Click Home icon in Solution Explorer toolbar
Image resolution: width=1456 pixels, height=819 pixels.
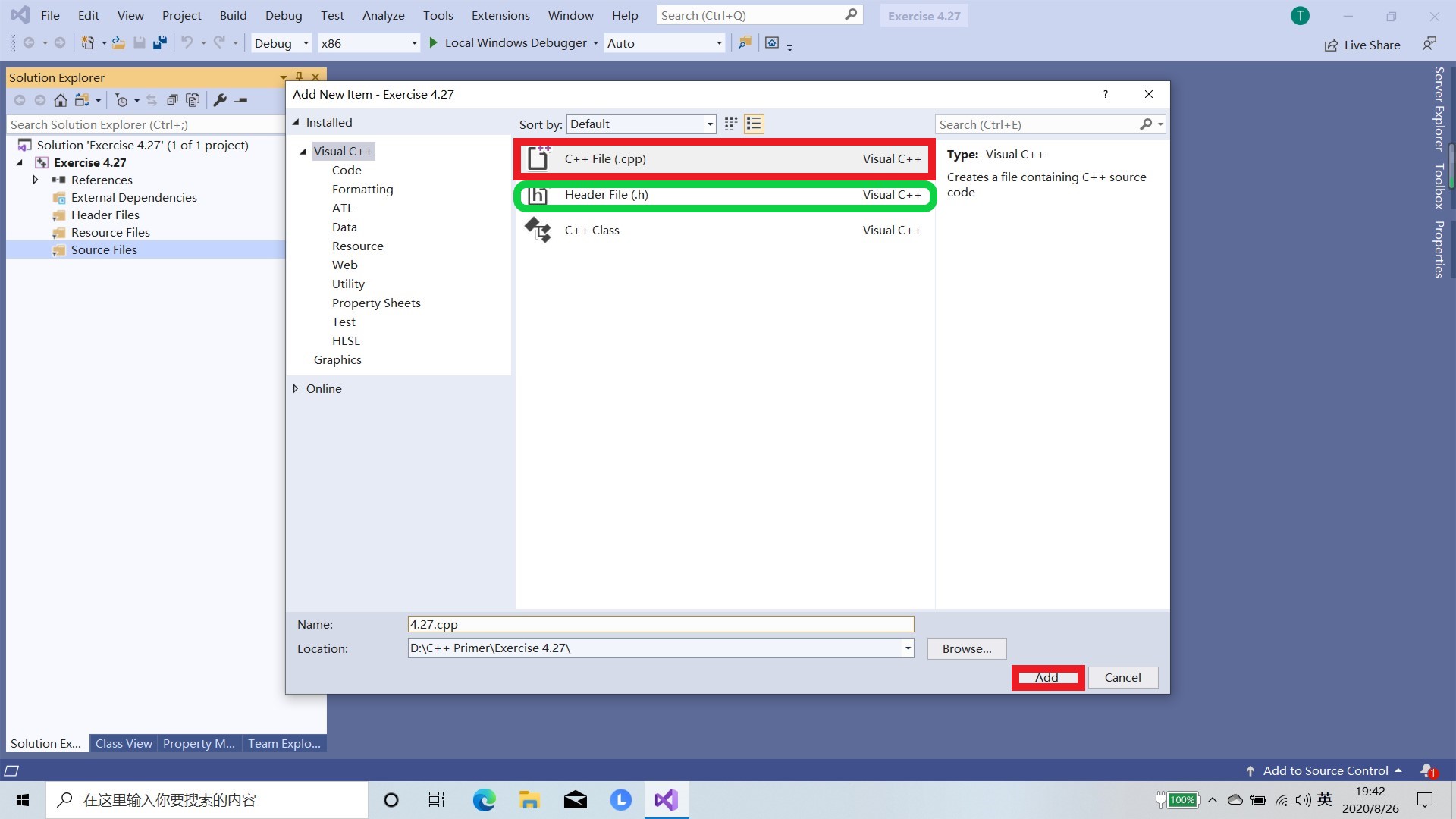61,99
